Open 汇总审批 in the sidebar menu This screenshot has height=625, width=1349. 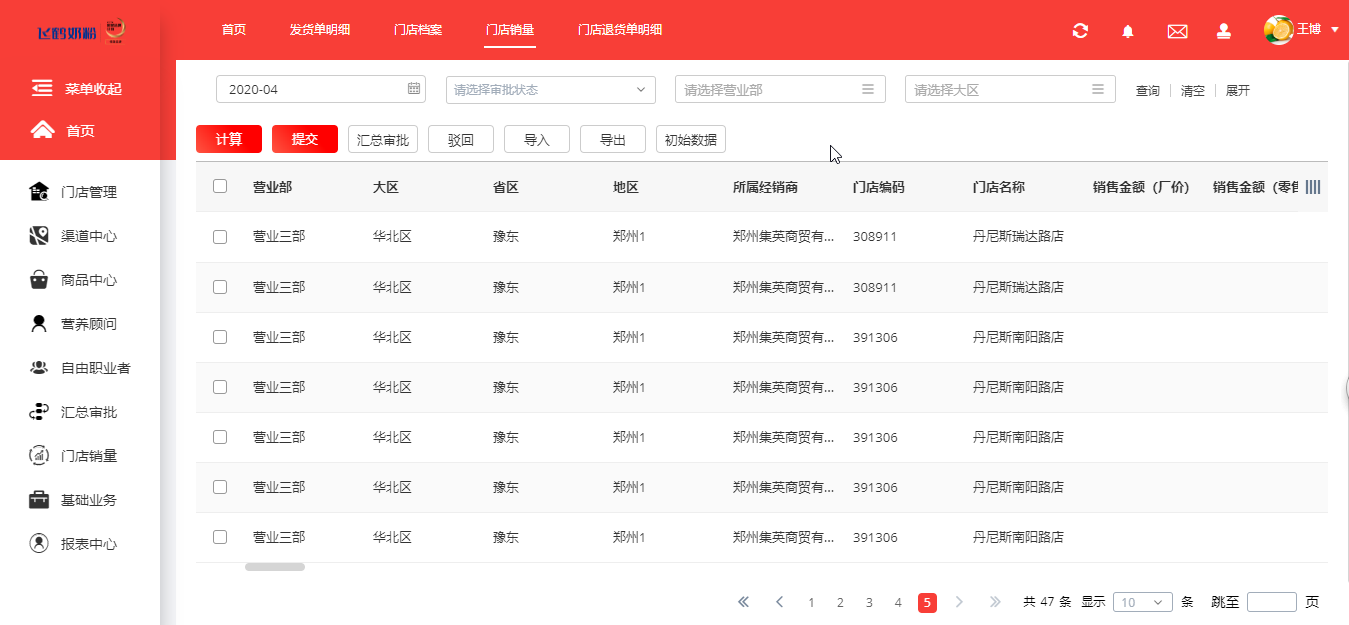point(89,412)
